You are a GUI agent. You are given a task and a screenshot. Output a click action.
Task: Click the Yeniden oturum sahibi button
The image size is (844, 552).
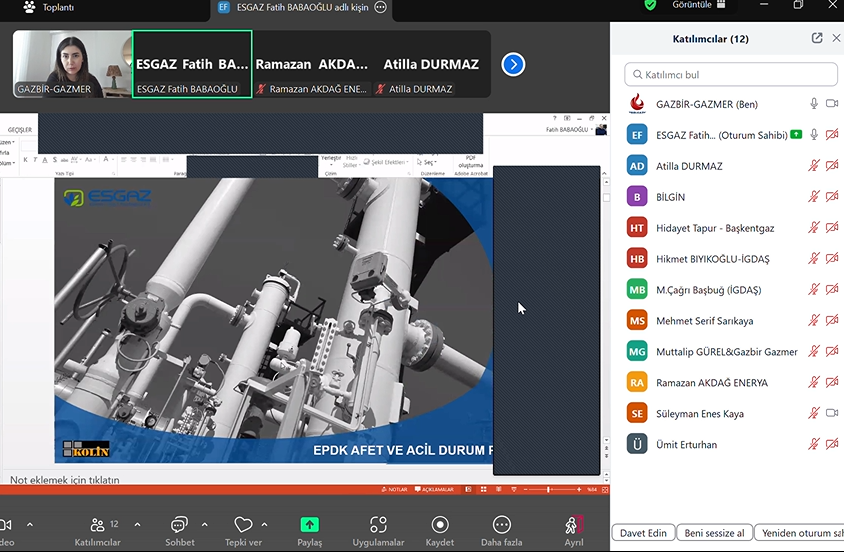(799, 533)
